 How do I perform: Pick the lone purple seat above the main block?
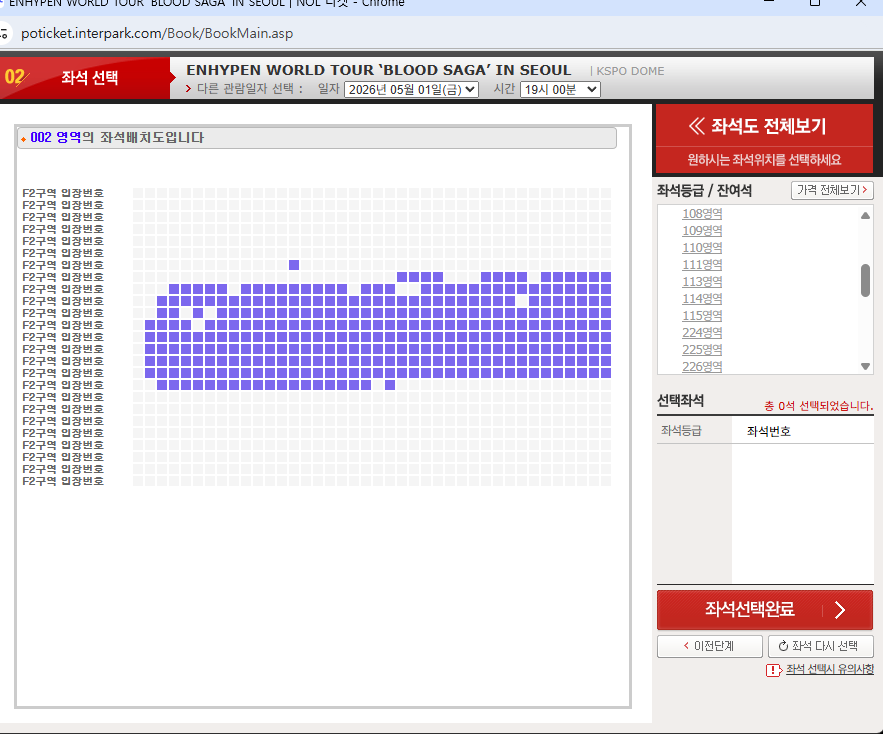[294, 265]
